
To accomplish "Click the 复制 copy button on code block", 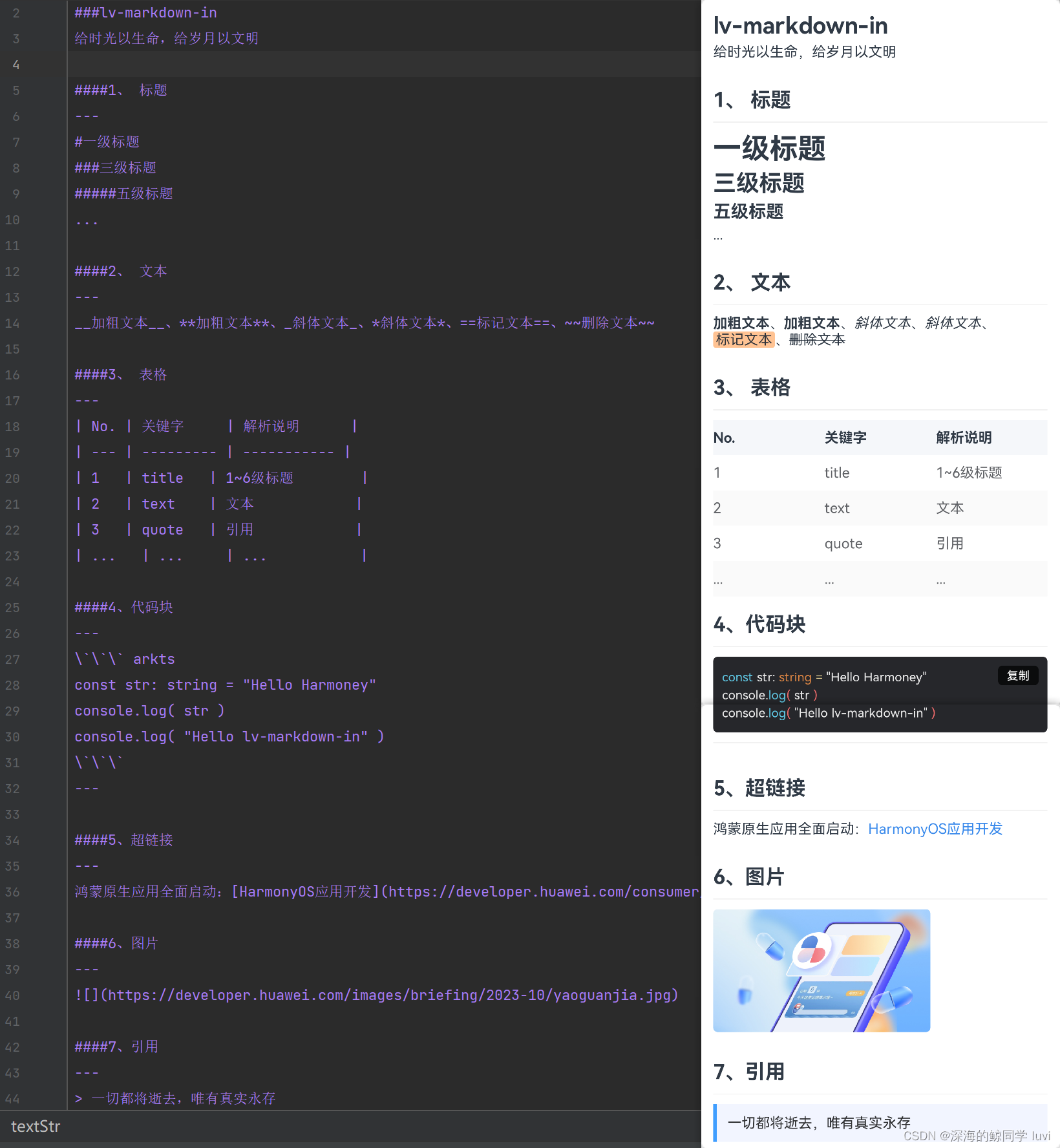I will click(1018, 675).
